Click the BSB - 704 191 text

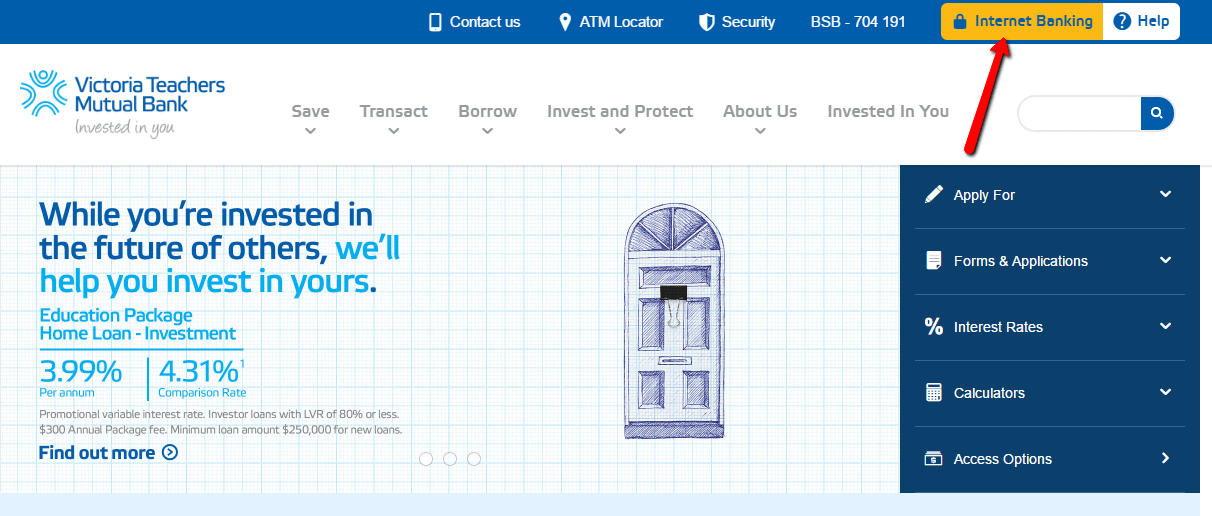858,22
